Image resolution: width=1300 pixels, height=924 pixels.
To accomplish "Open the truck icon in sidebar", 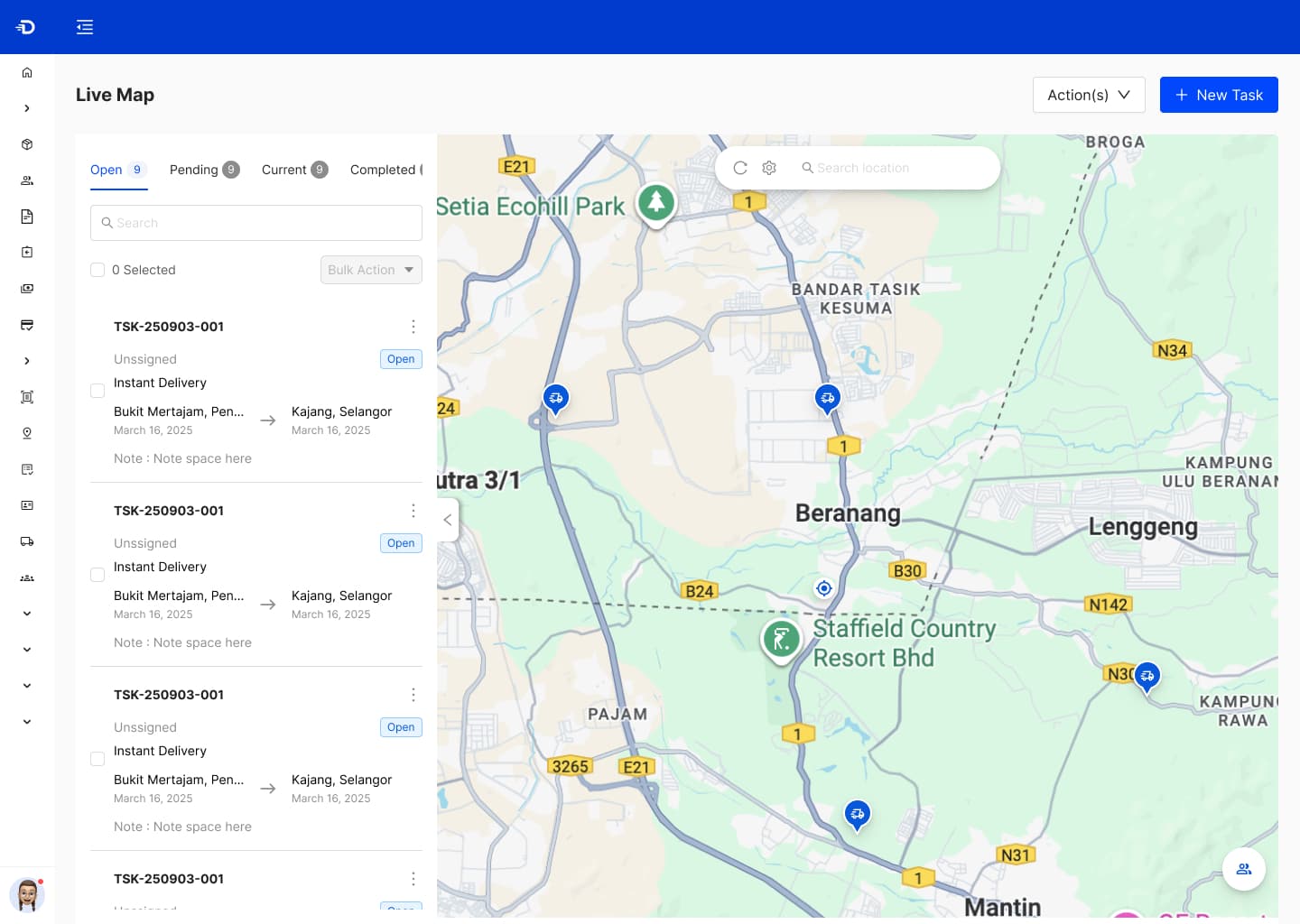I will [27, 541].
